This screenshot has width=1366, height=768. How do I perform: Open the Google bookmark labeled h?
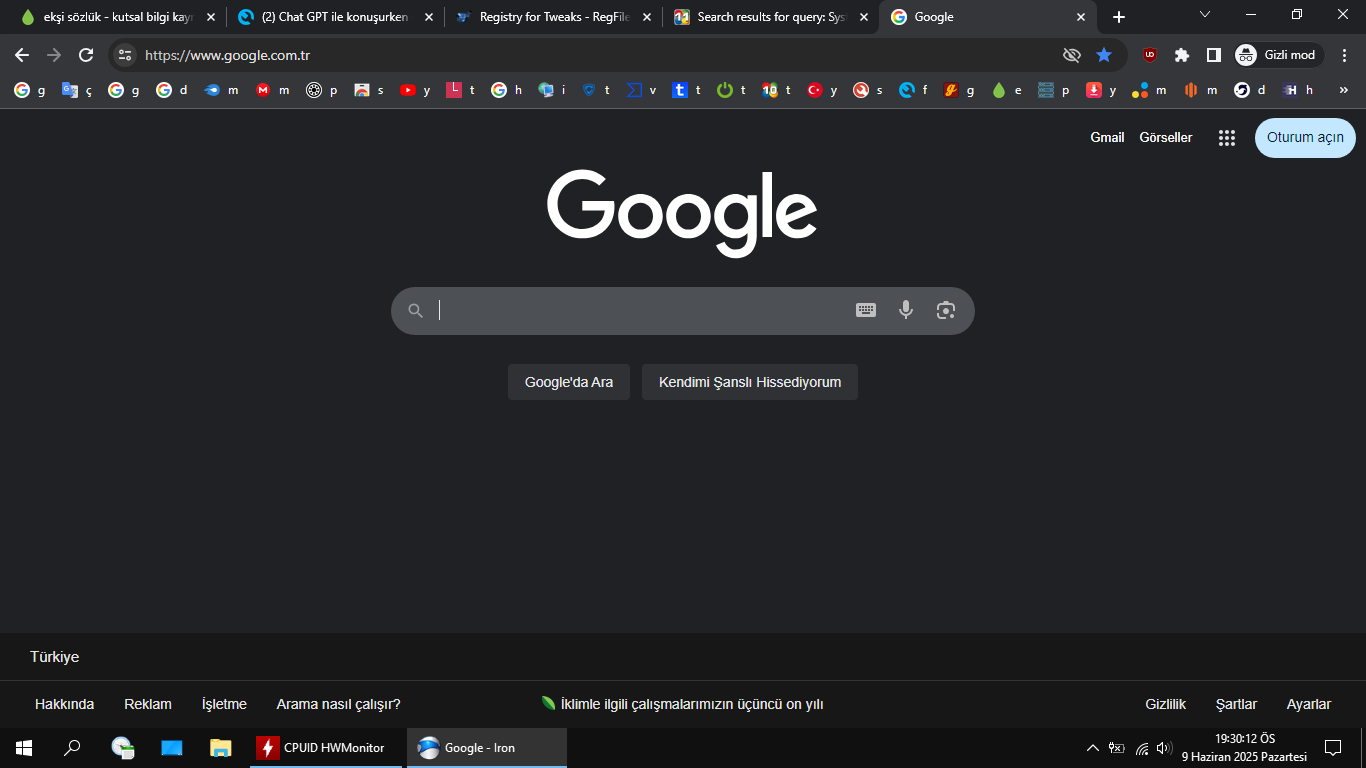[507, 90]
